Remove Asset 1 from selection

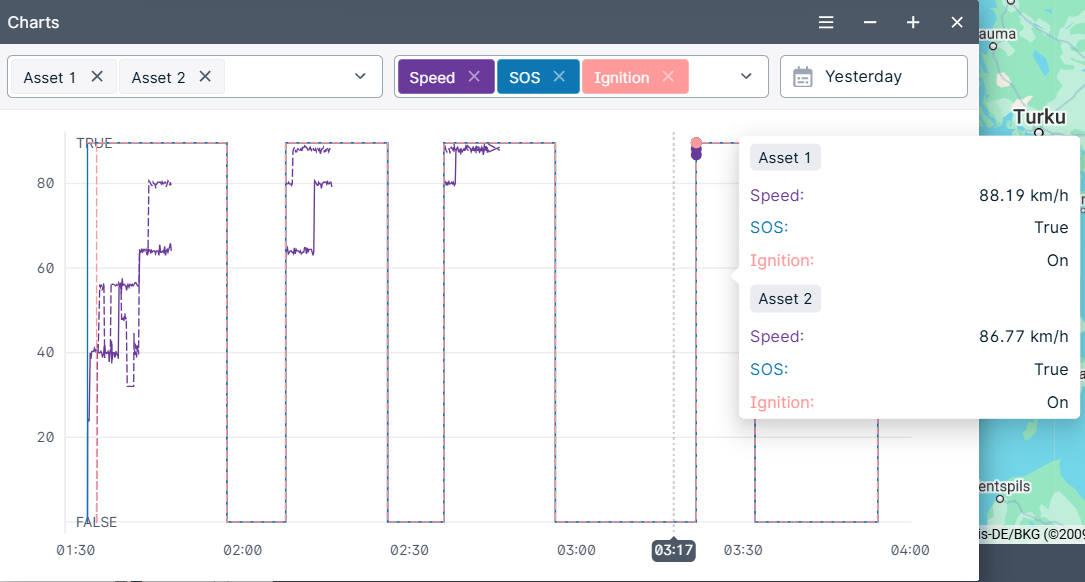(97, 76)
